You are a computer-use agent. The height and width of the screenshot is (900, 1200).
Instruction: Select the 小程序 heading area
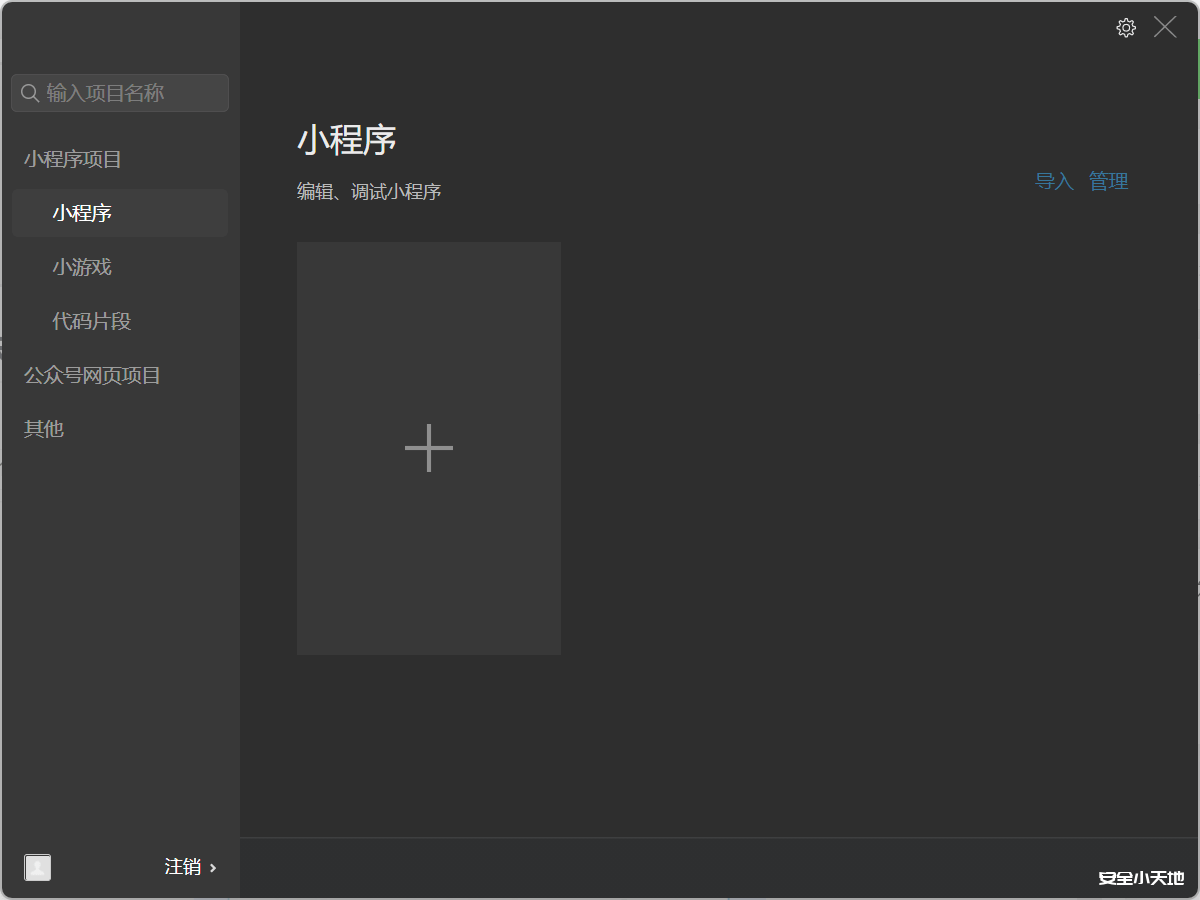click(x=348, y=140)
